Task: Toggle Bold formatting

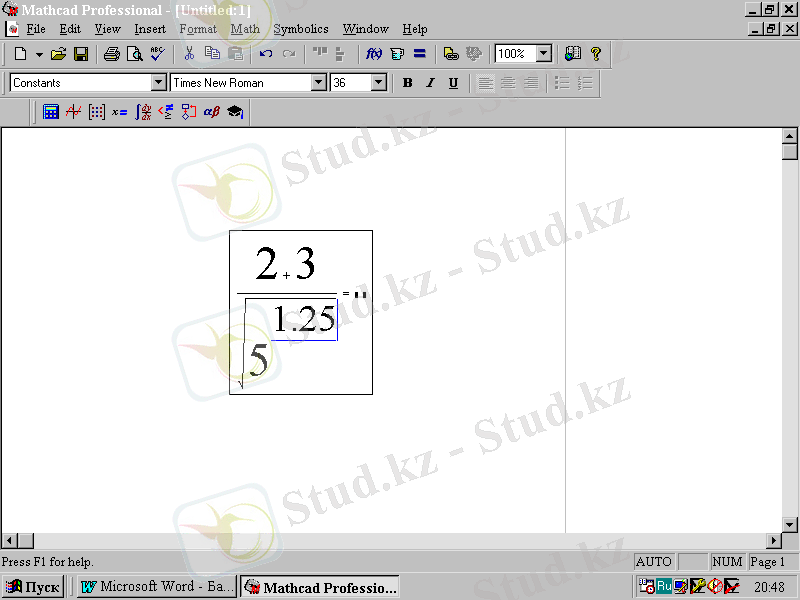Action: (x=407, y=83)
